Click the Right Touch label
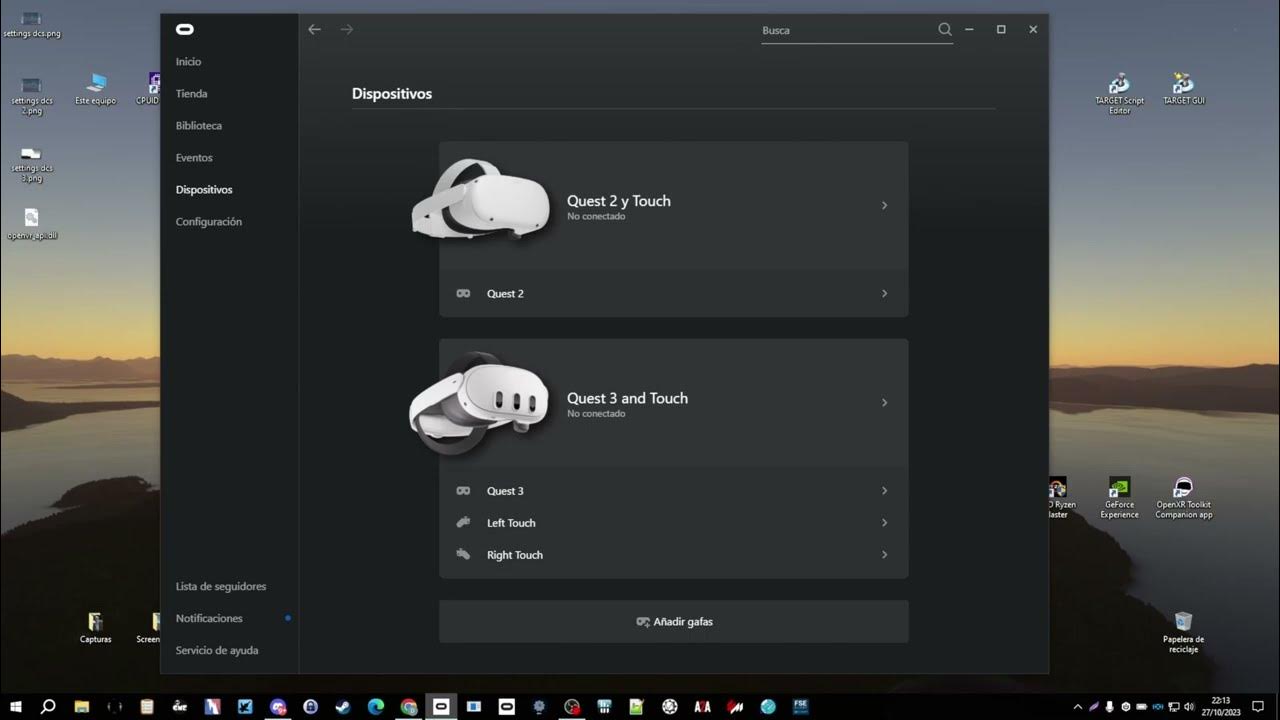1280x720 pixels. tap(515, 555)
